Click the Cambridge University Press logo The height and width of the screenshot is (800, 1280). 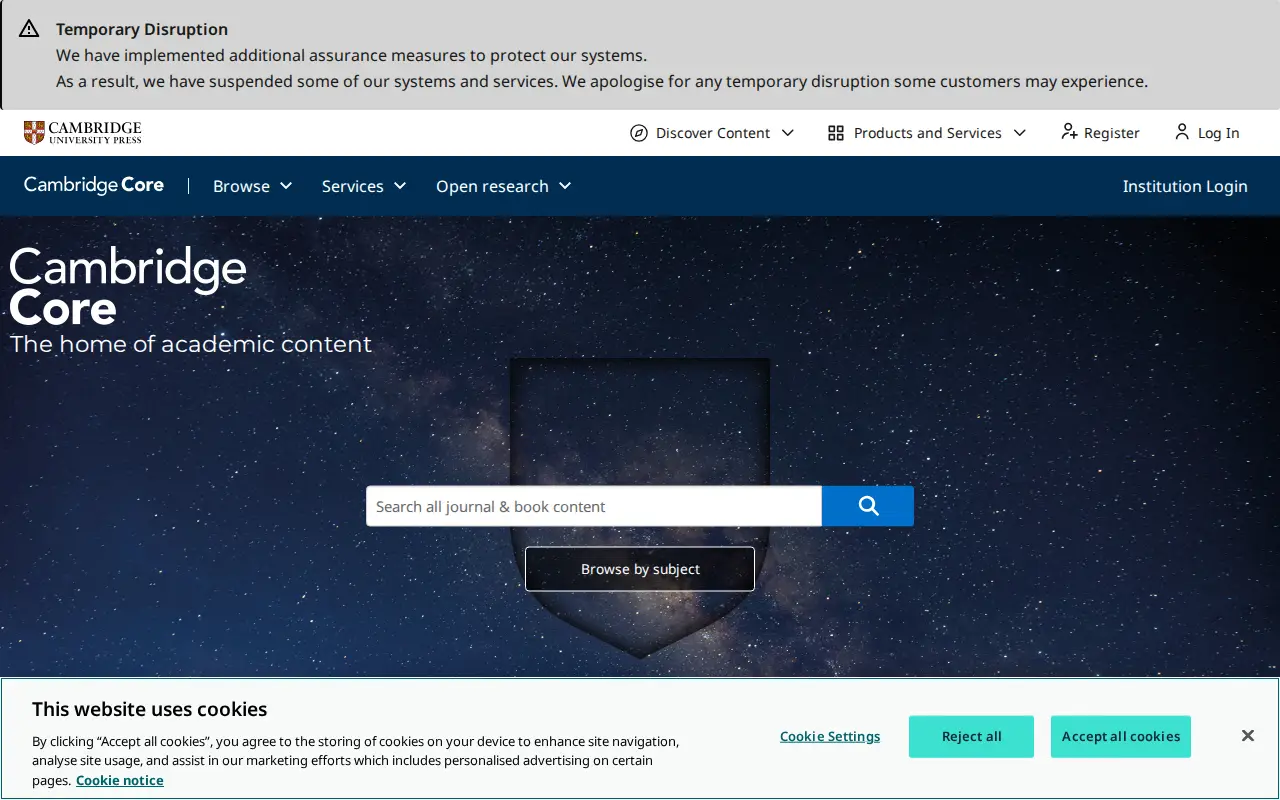[83, 132]
